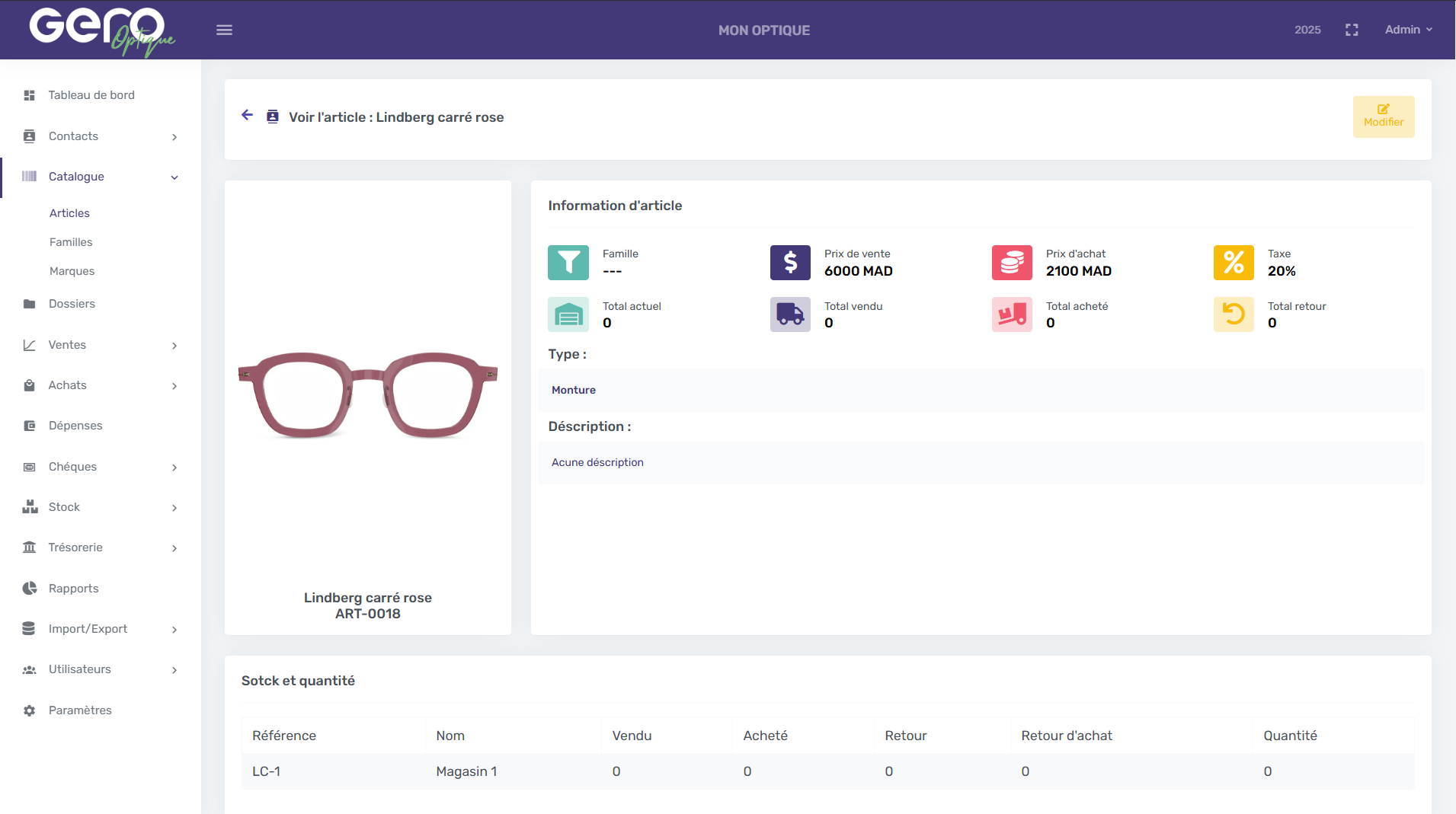Click the hamburger menu icon
This screenshot has width=1456, height=814.
click(x=224, y=30)
